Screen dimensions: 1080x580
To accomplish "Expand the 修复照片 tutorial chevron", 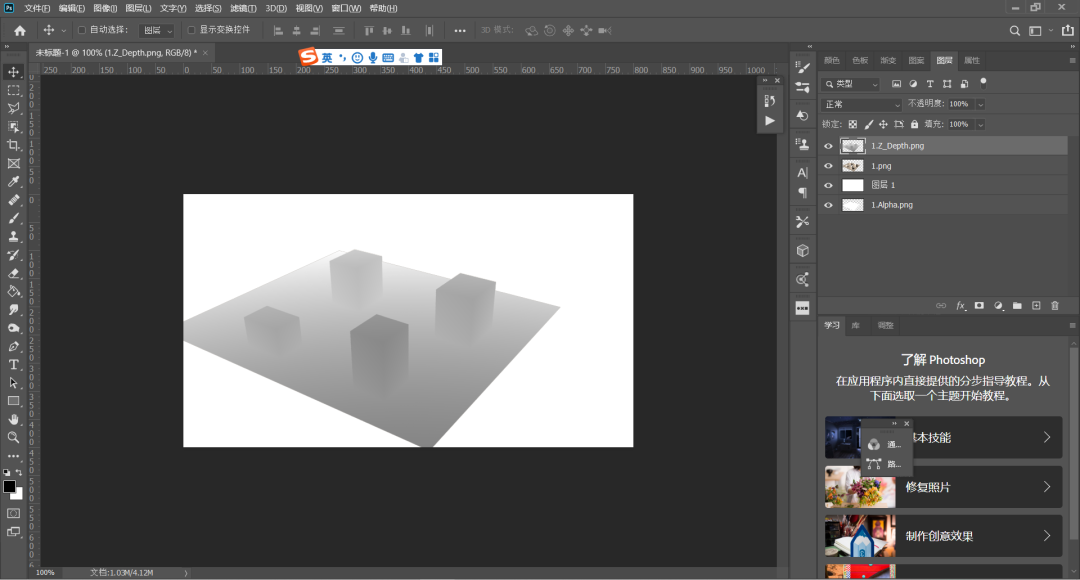I will click(x=1047, y=487).
